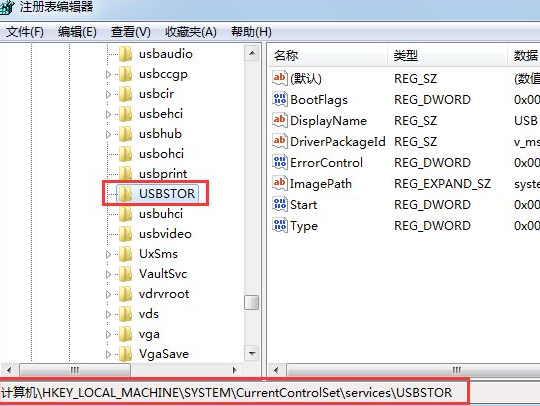The image size is (540, 406).
Task: Expand the VgaSave tree node
Action: click(108, 354)
